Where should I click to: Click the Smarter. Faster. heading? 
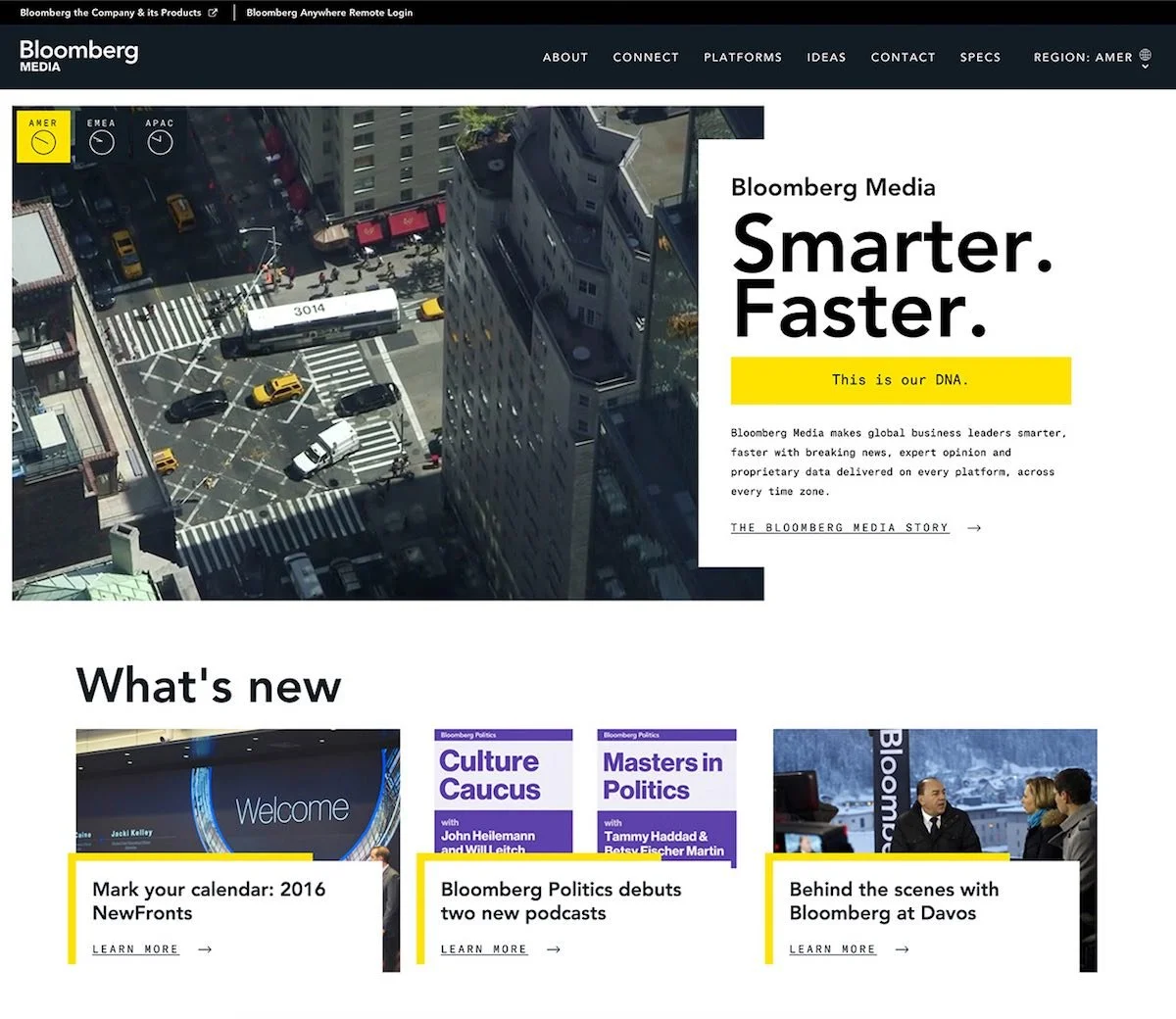point(892,277)
